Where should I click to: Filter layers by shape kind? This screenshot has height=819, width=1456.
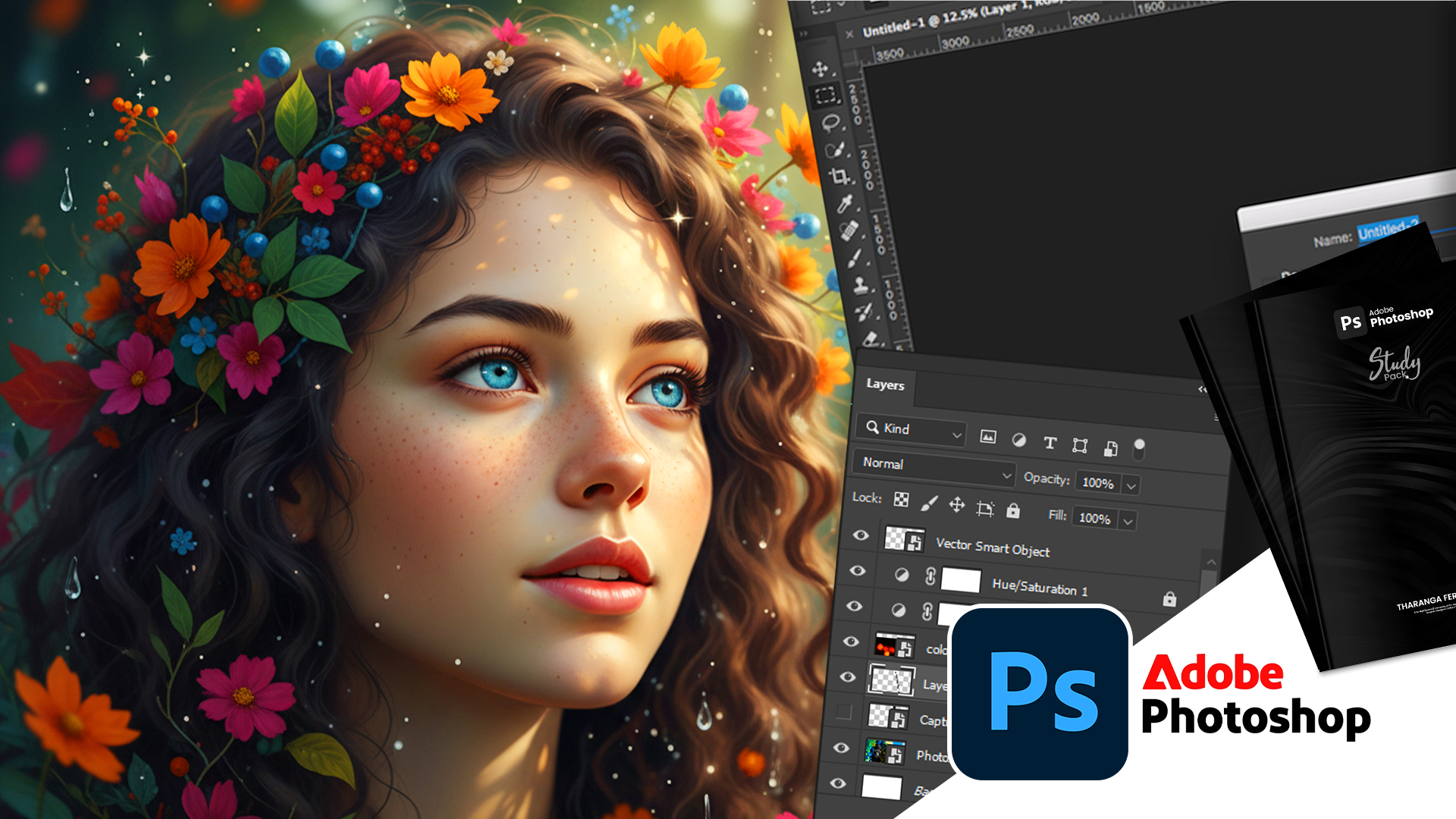tap(1080, 445)
